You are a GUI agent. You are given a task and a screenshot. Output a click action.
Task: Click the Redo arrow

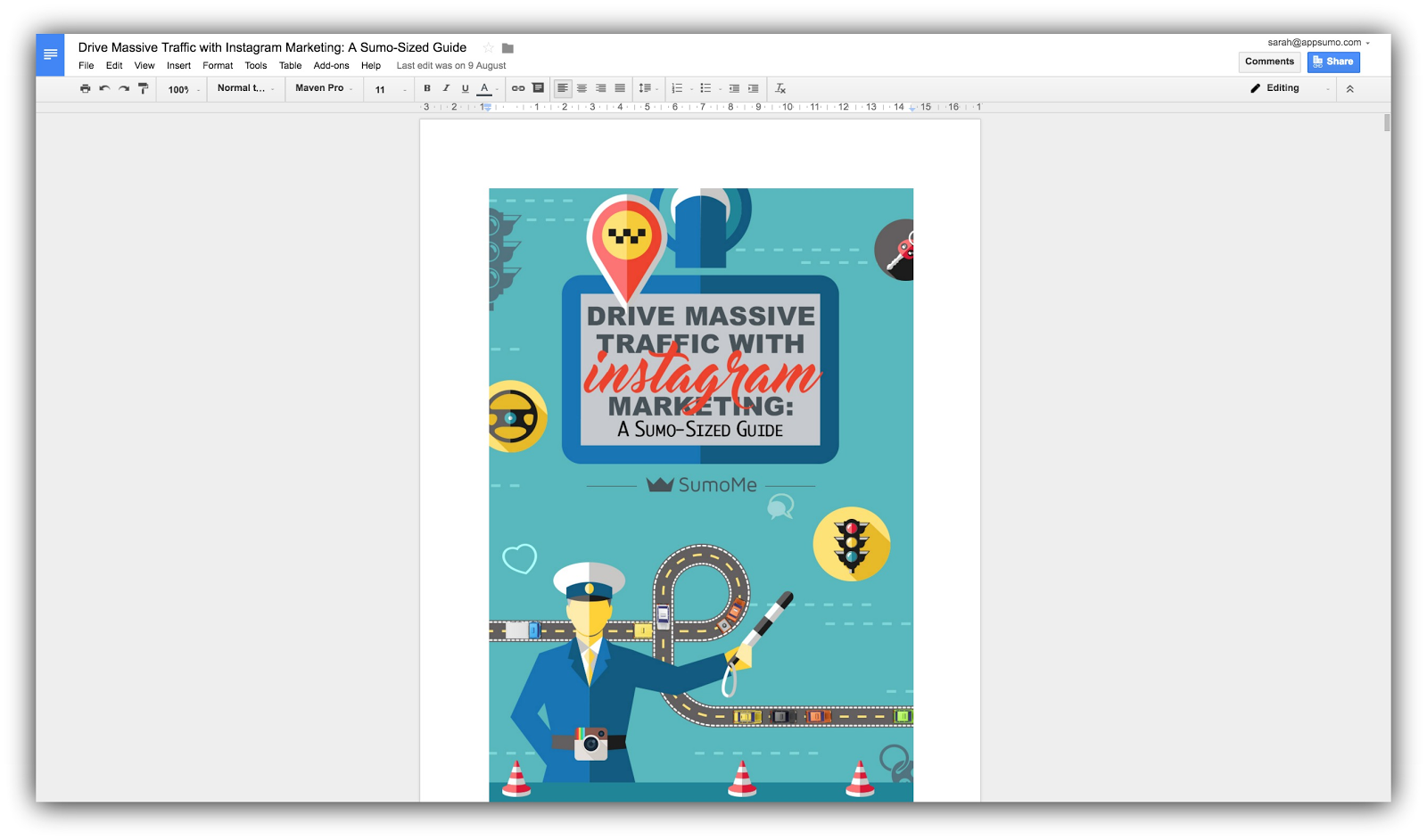click(124, 88)
